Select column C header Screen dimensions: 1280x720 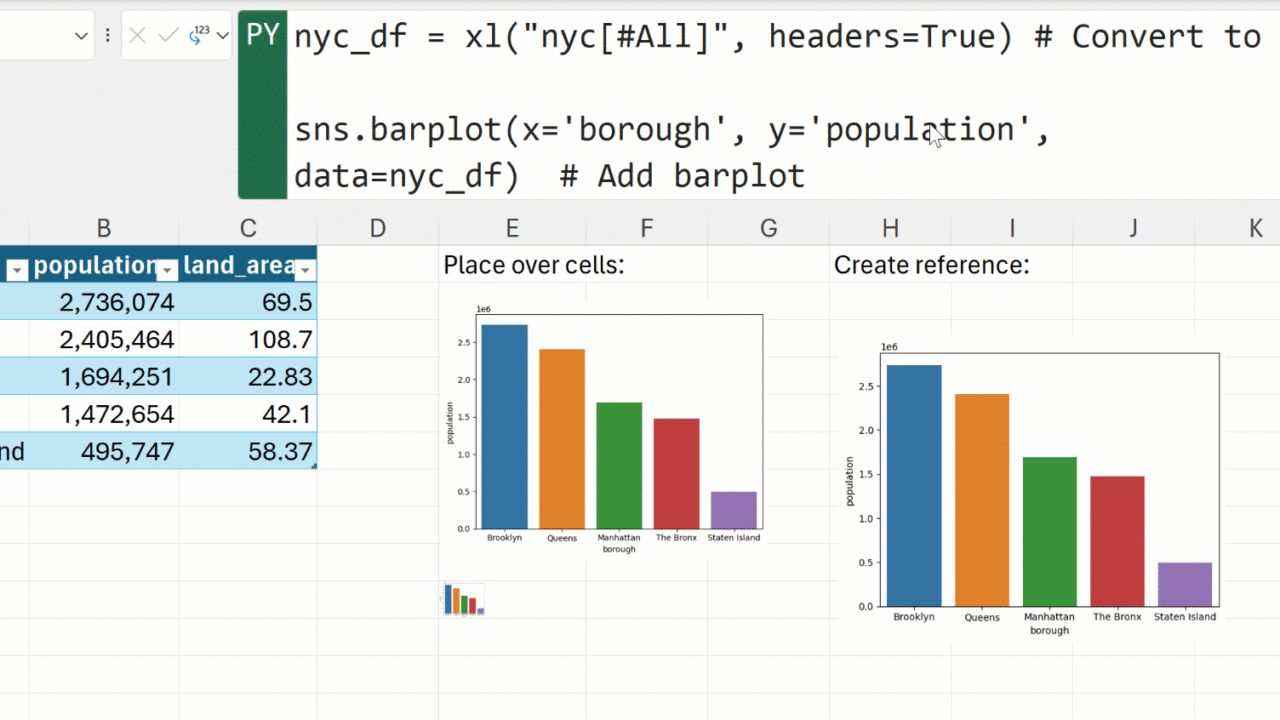(248, 228)
